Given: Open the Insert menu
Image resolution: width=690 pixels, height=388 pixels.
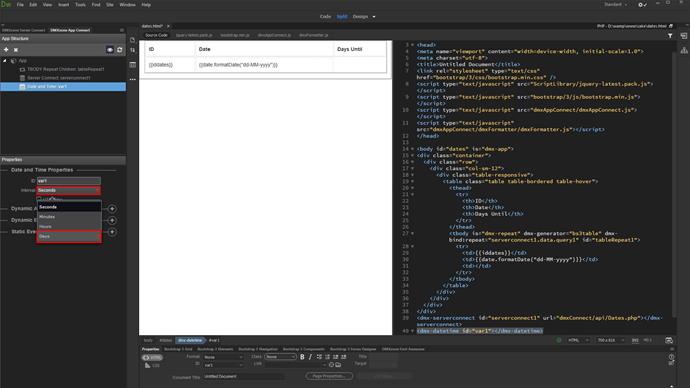Looking at the screenshot, I should click(x=63, y=5).
